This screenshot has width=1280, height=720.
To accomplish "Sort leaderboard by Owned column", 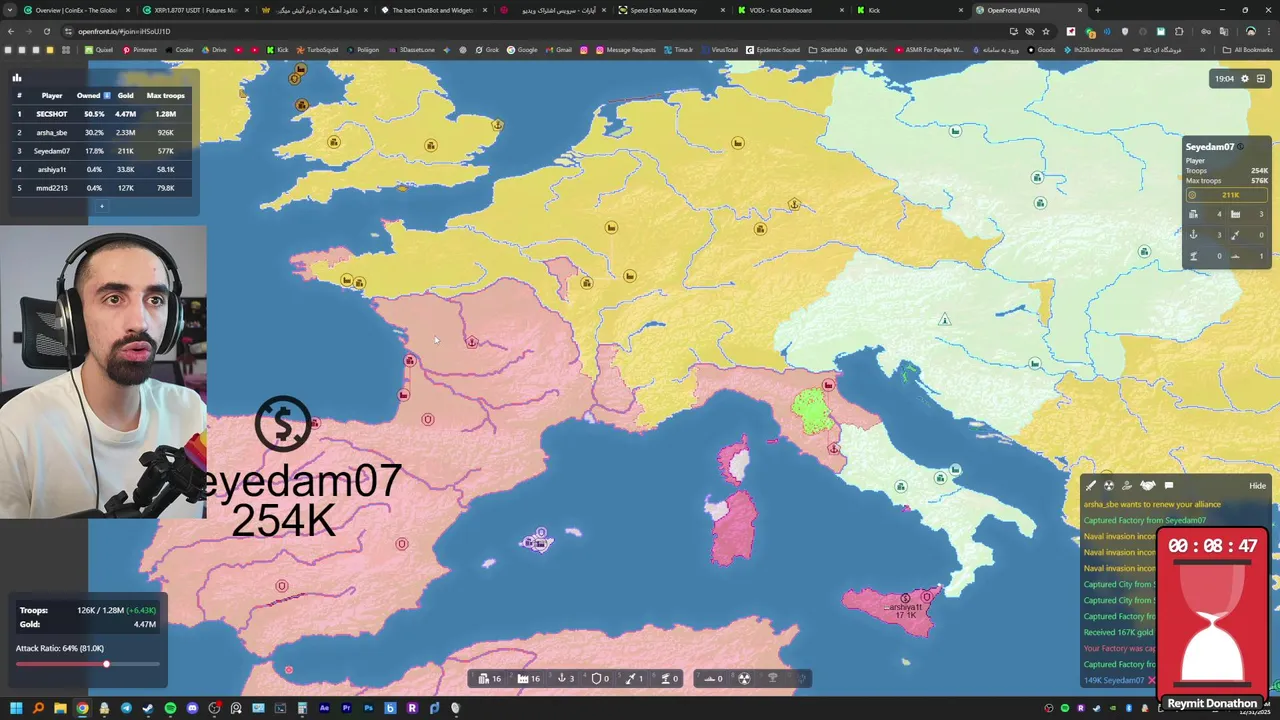I will click(x=93, y=95).
